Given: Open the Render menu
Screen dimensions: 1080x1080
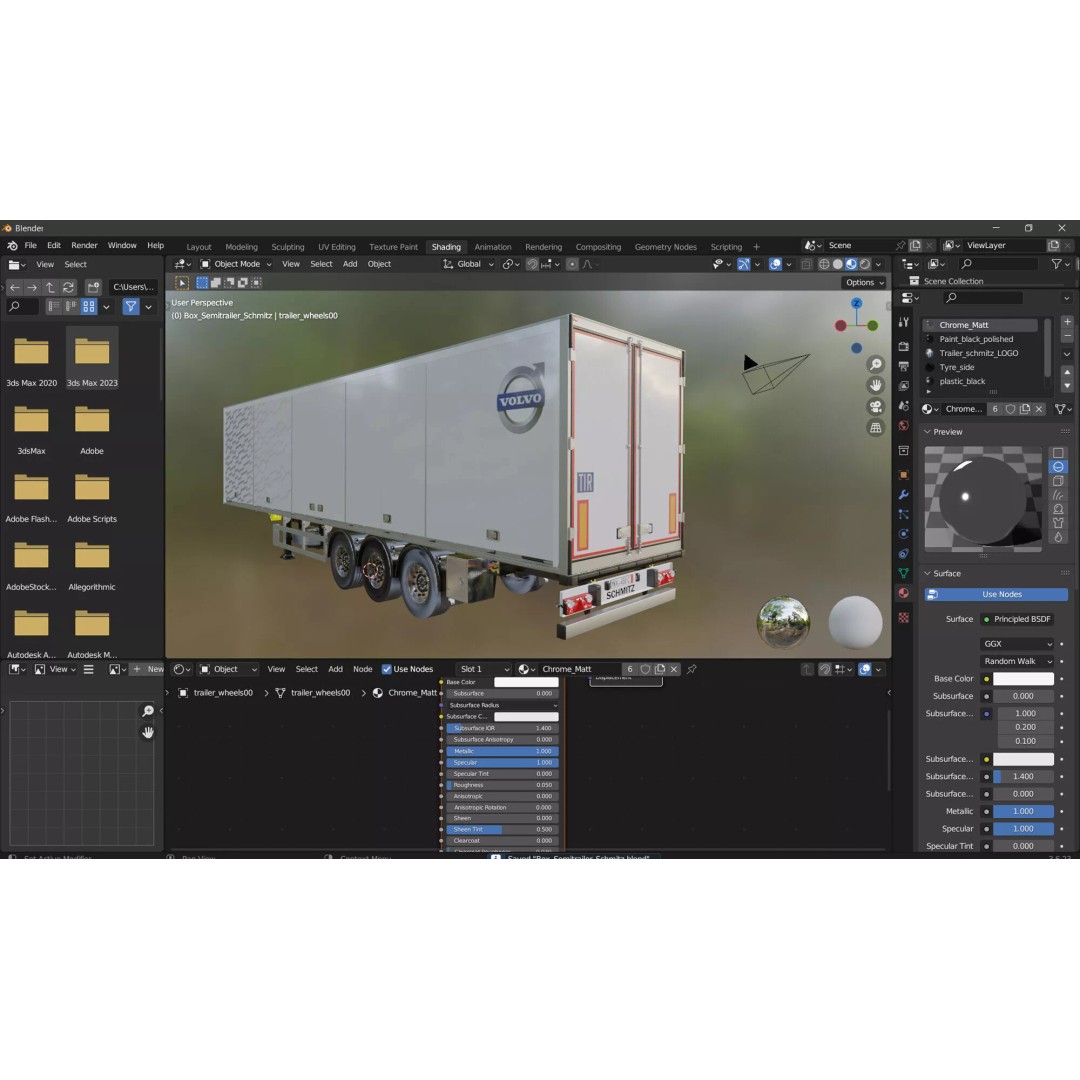Looking at the screenshot, I should tap(84, 246).
